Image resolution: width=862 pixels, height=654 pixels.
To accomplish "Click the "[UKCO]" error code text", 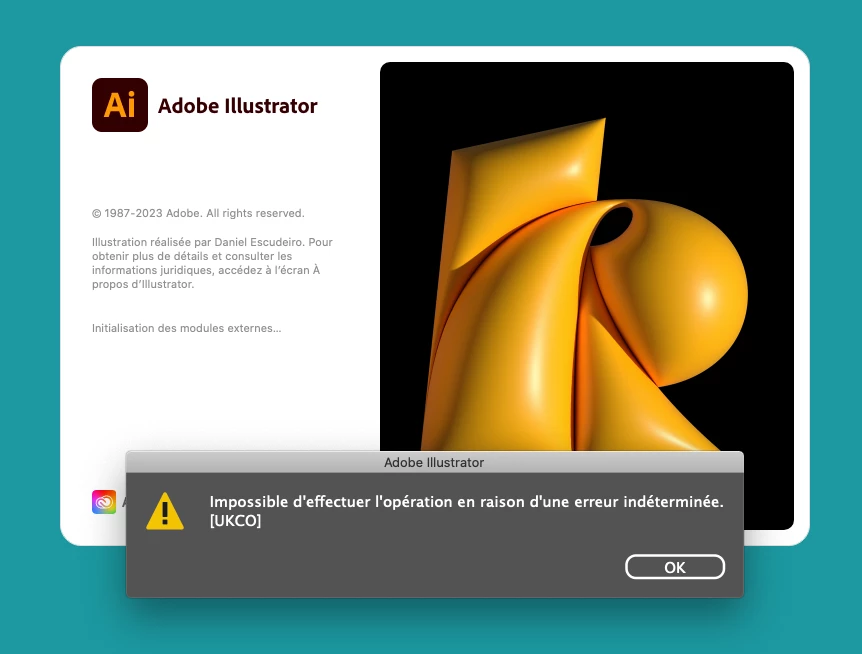I will (x=235, y=520).
